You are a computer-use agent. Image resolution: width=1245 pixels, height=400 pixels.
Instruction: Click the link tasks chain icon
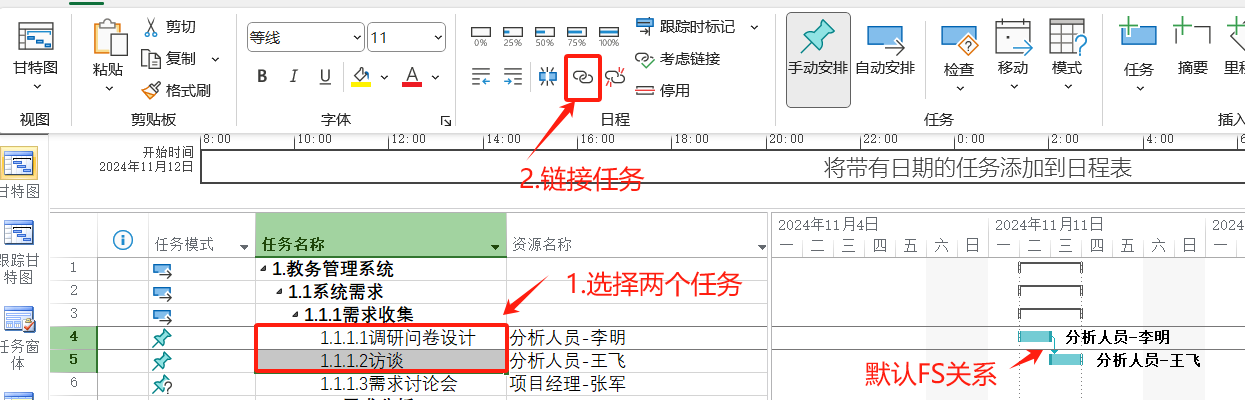582,77
